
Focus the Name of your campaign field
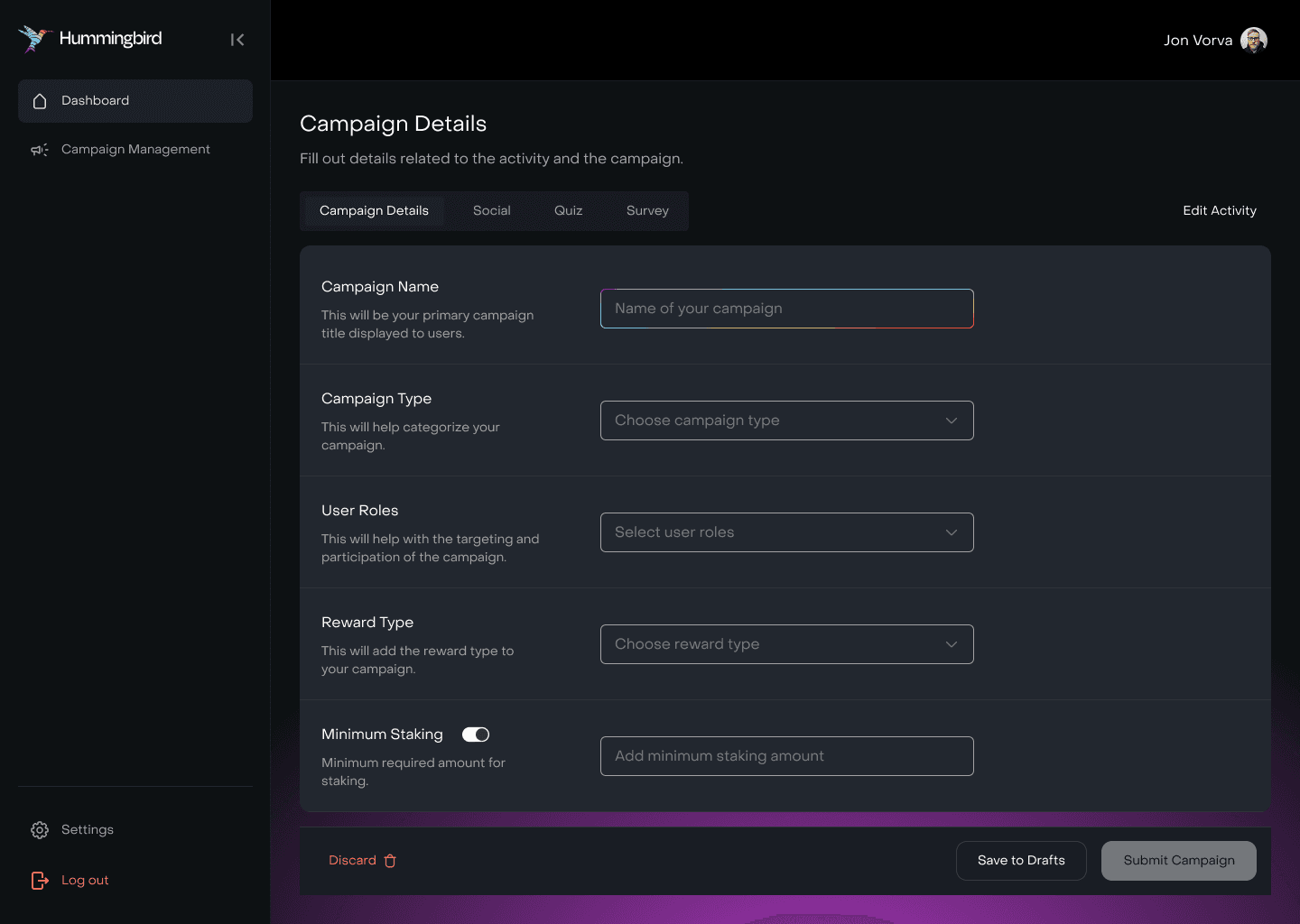click(x=787, y=309)
